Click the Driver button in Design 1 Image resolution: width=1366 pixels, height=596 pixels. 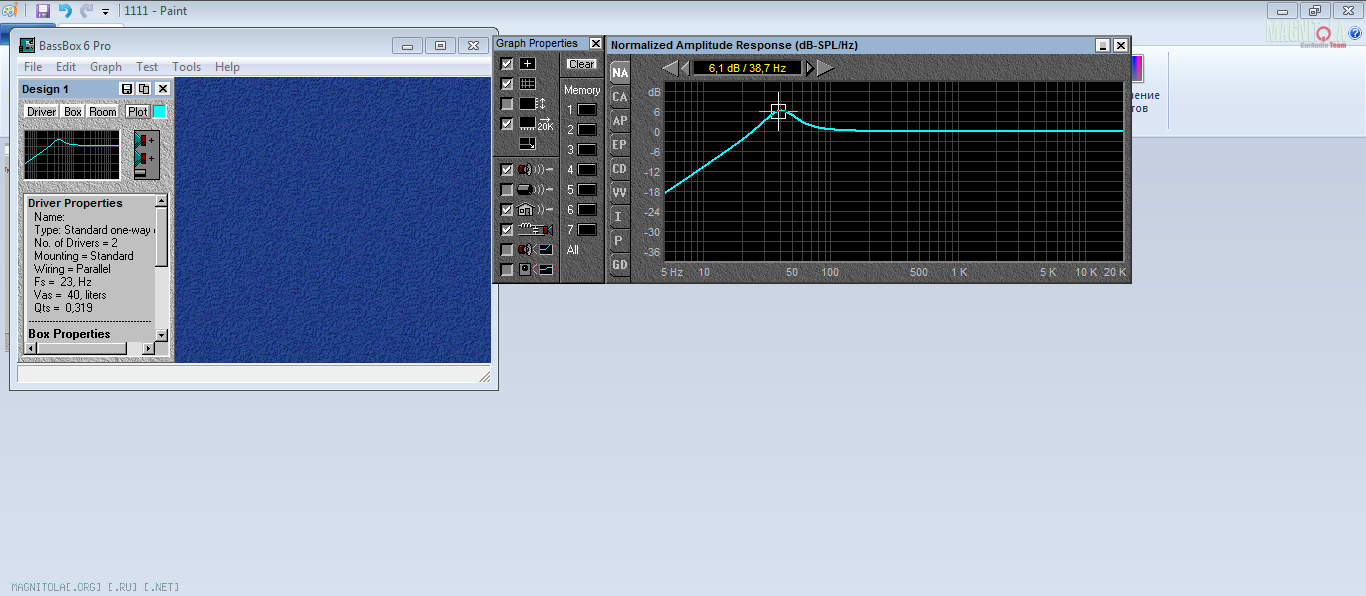[41, 112]
